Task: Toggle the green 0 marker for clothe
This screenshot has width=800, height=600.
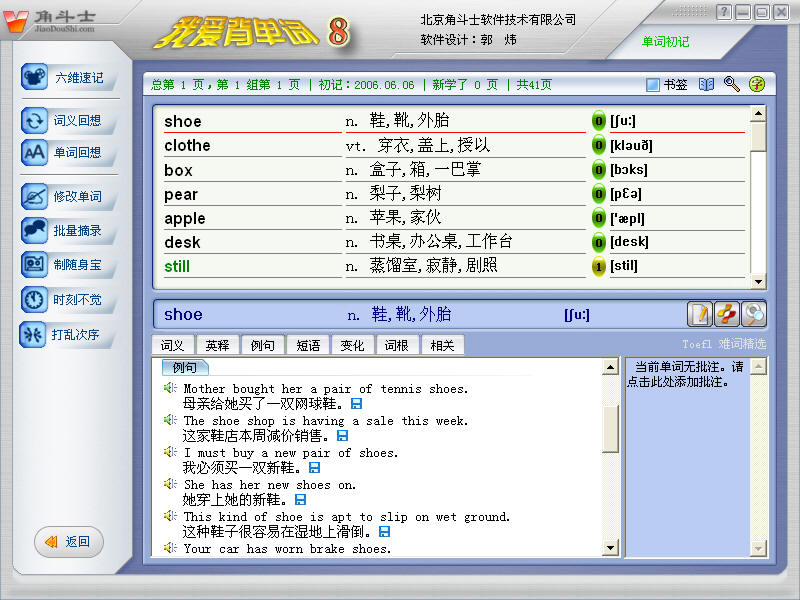Action: (x=598, y=145)
